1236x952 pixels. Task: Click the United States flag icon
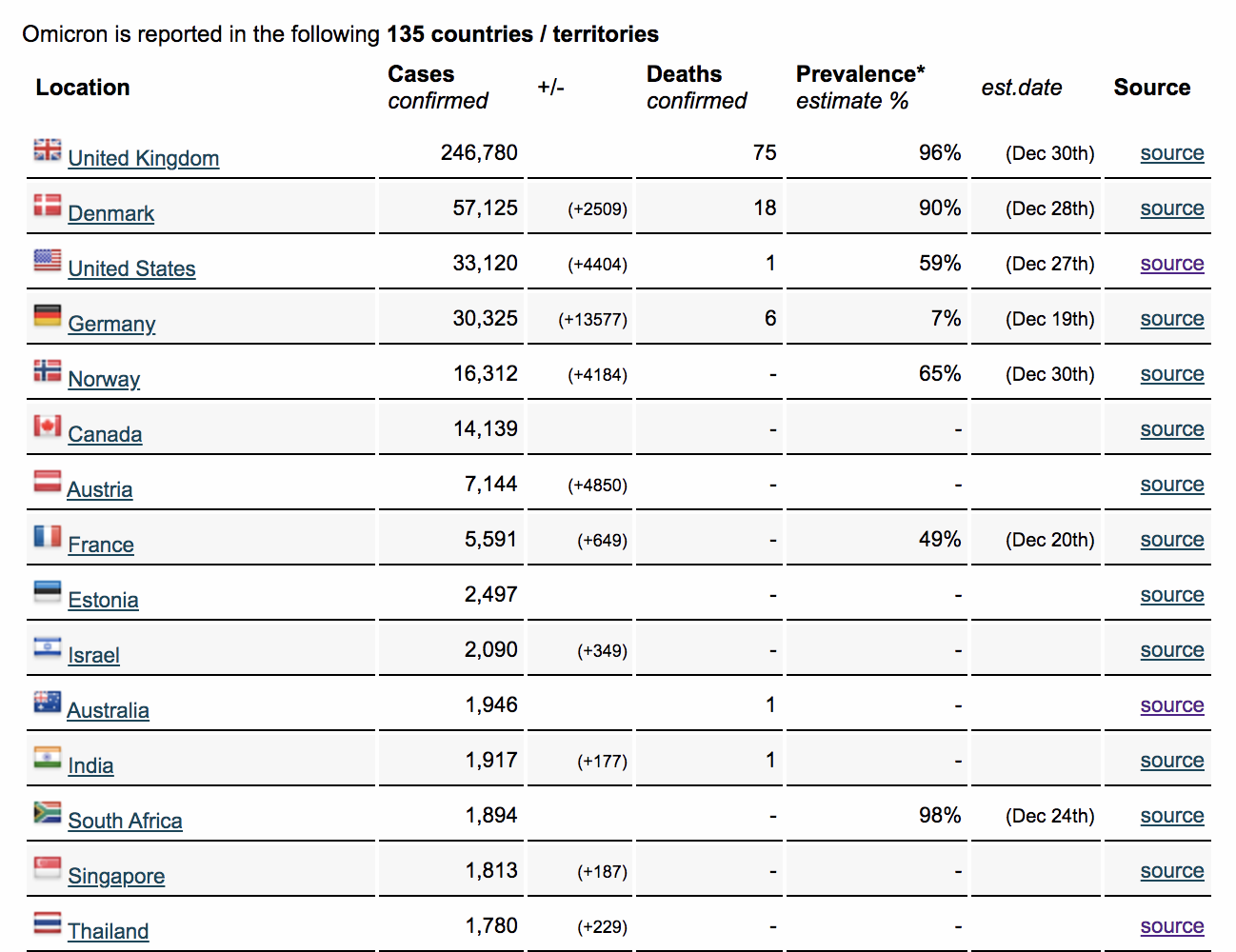[48, 260]
